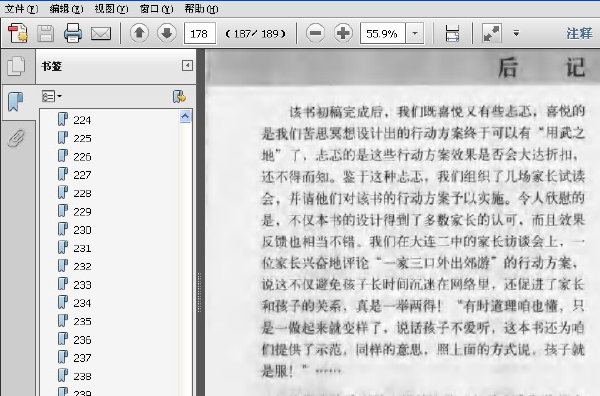Open the 文件 menu

tap(21, 8)
